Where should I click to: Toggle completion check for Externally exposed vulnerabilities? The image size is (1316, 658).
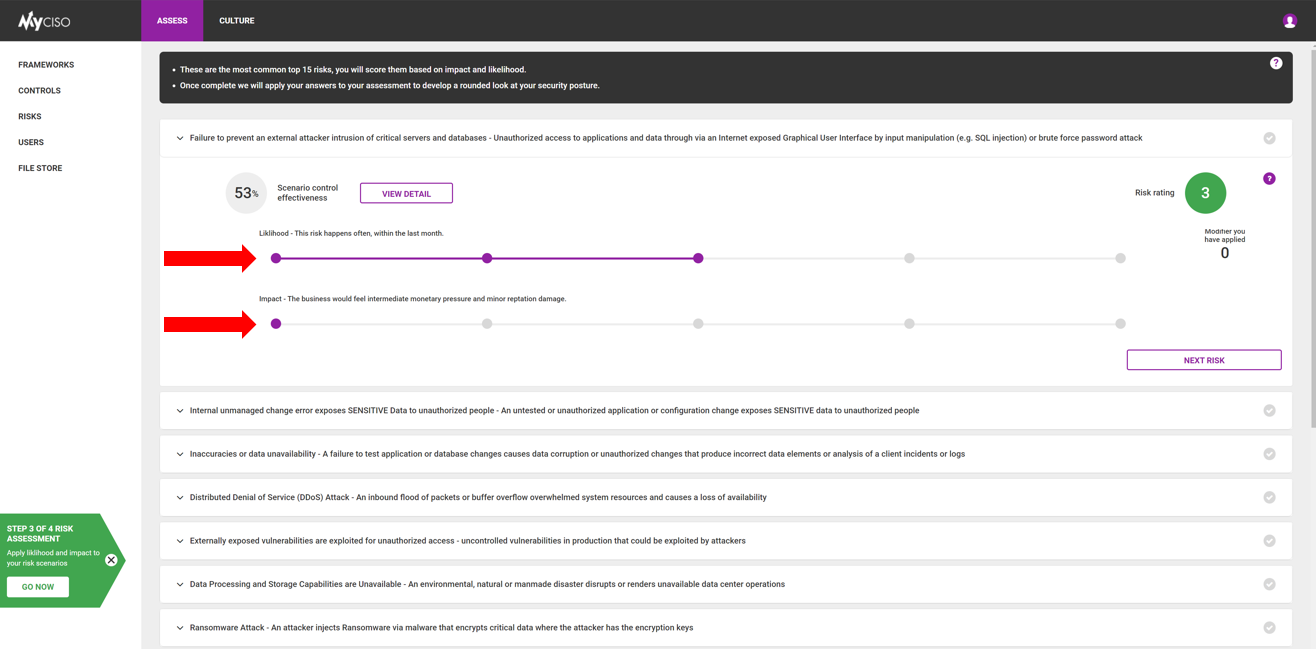point(1269,541)
